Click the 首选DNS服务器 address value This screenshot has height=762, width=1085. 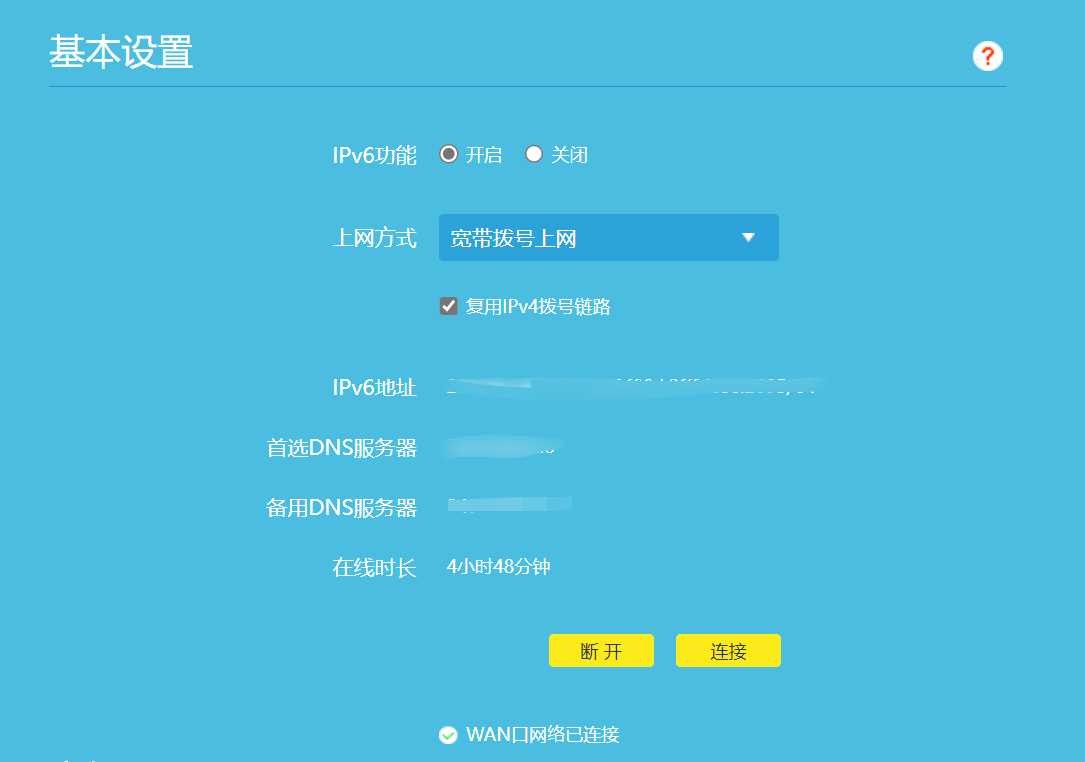tap(502, 448)
